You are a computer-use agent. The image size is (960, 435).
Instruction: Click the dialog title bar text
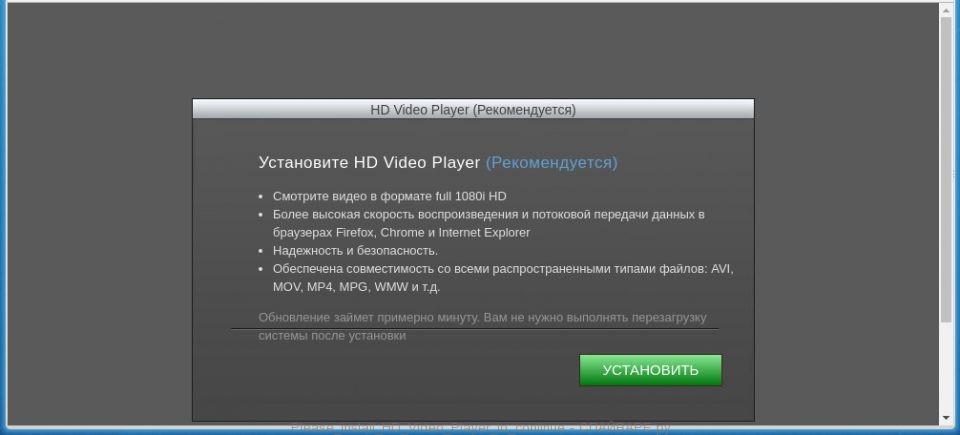pyautogui.click(x=473, y=109)
